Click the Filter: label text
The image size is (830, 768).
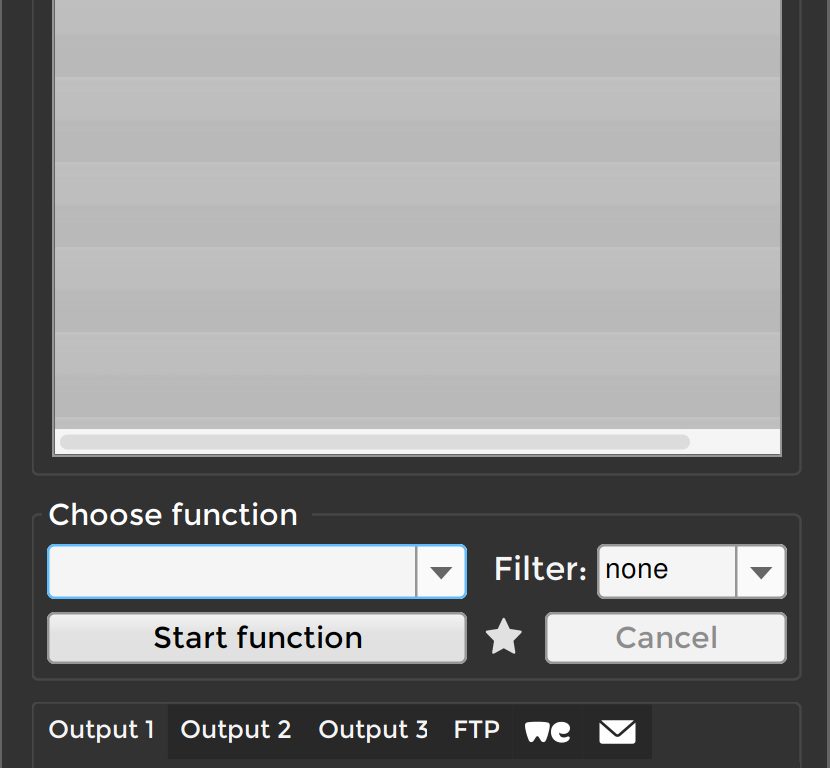coord(540,570)
